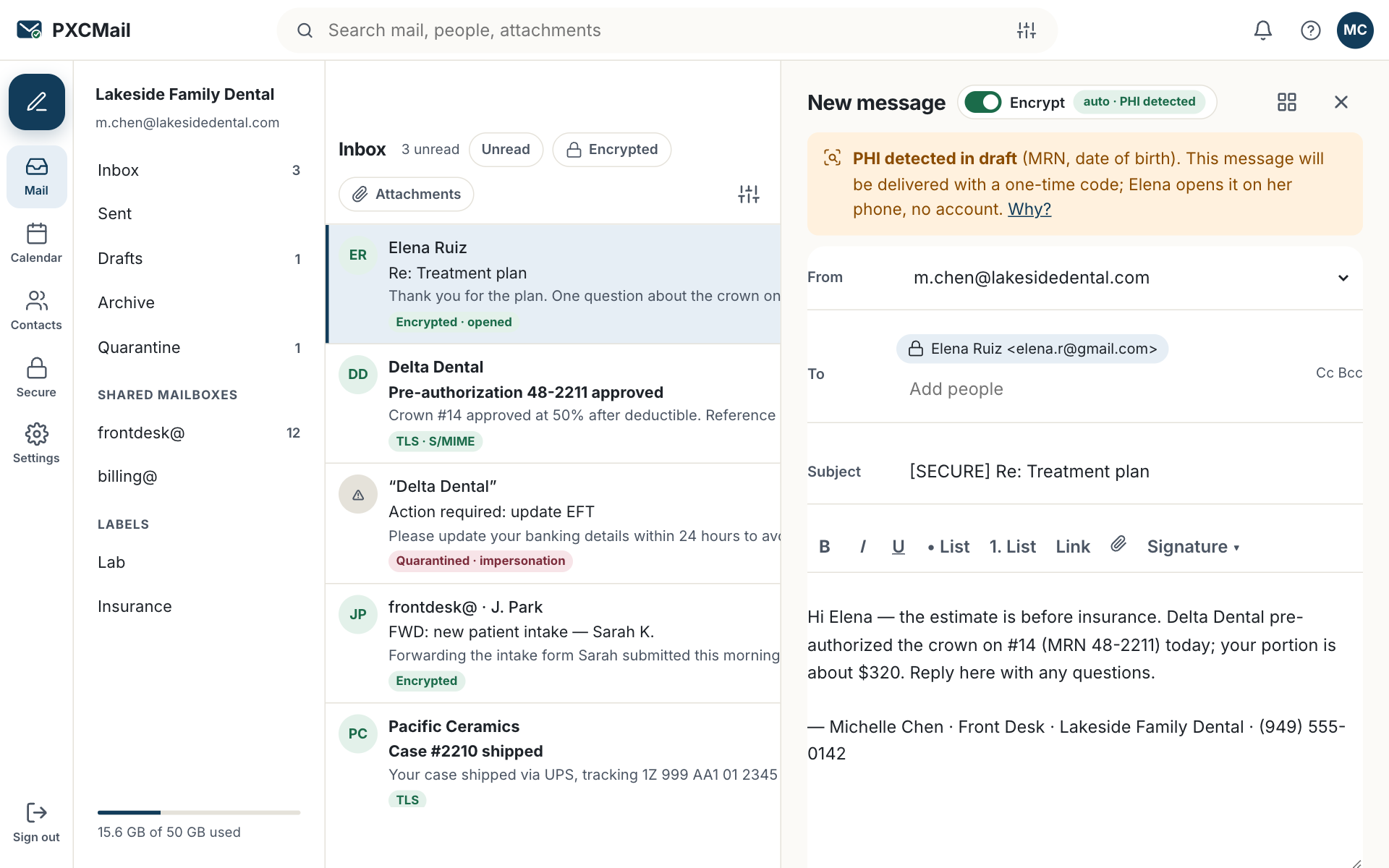Click the JP avatar for J. Park
The height and width of the screenshot is (868, 1389).
pyautogui.click(x=358, y=614)
